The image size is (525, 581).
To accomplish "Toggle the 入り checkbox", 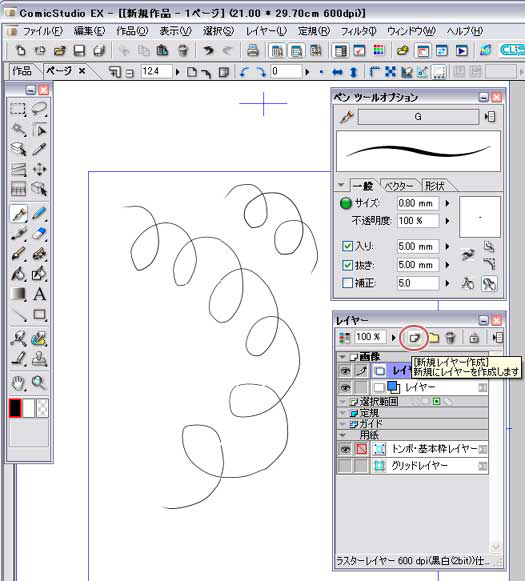I will point(348,246).
